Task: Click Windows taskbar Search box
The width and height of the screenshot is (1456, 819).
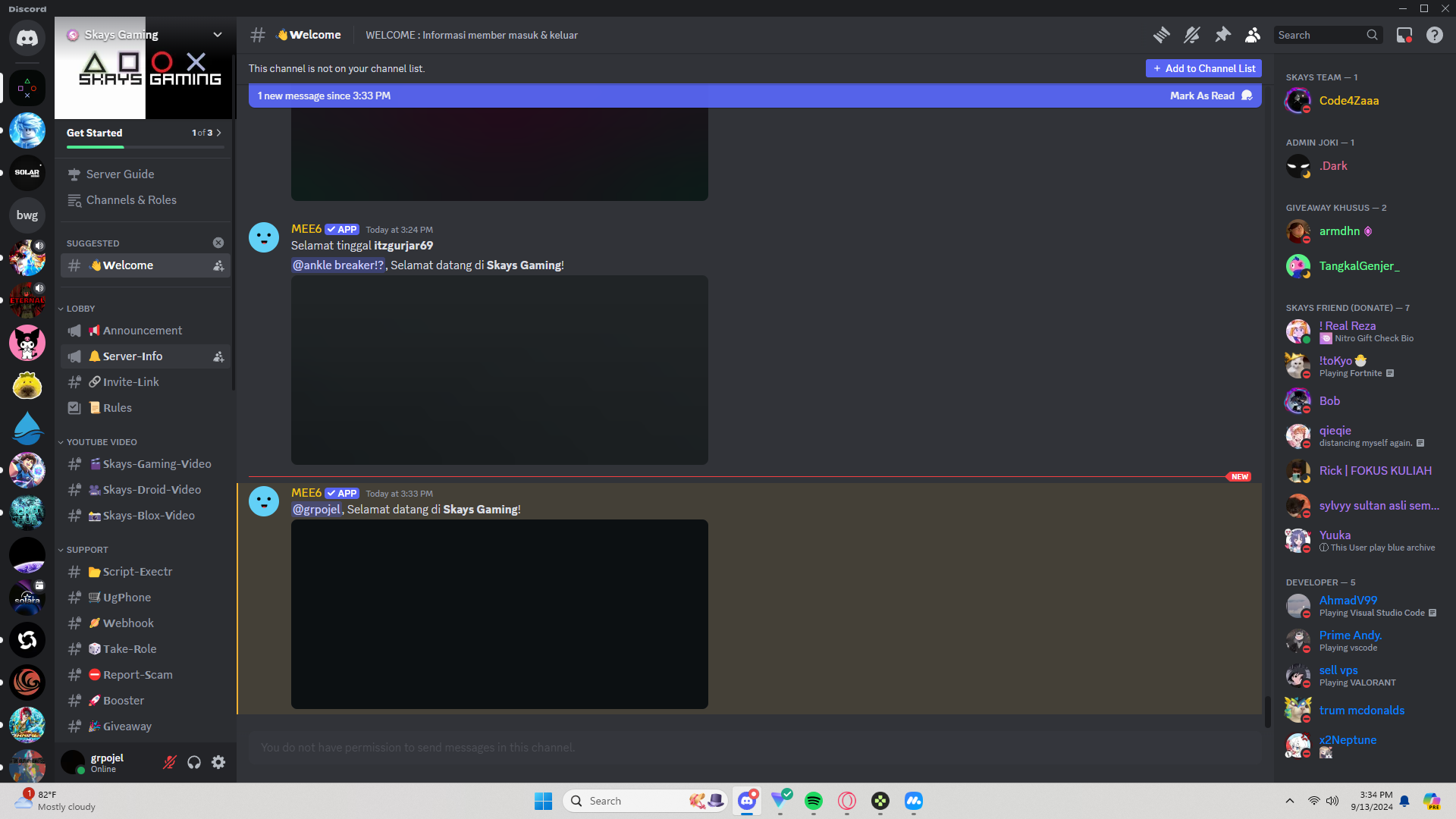Action: point(645,801)
